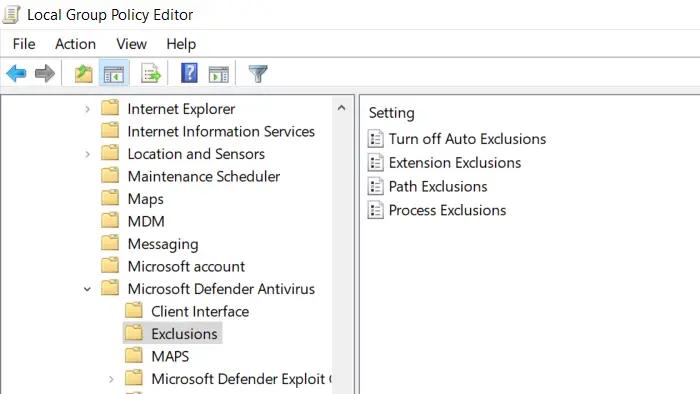Expand the Internet Explorer folder node
The image size is (700, 394).
[88, 109]
